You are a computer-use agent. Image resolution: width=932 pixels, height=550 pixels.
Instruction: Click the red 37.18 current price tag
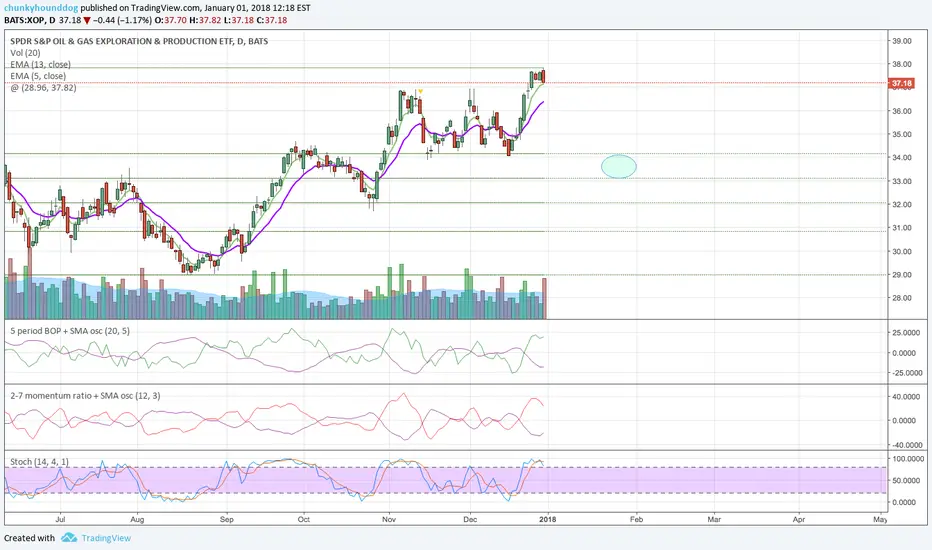(x=902, y=83)
